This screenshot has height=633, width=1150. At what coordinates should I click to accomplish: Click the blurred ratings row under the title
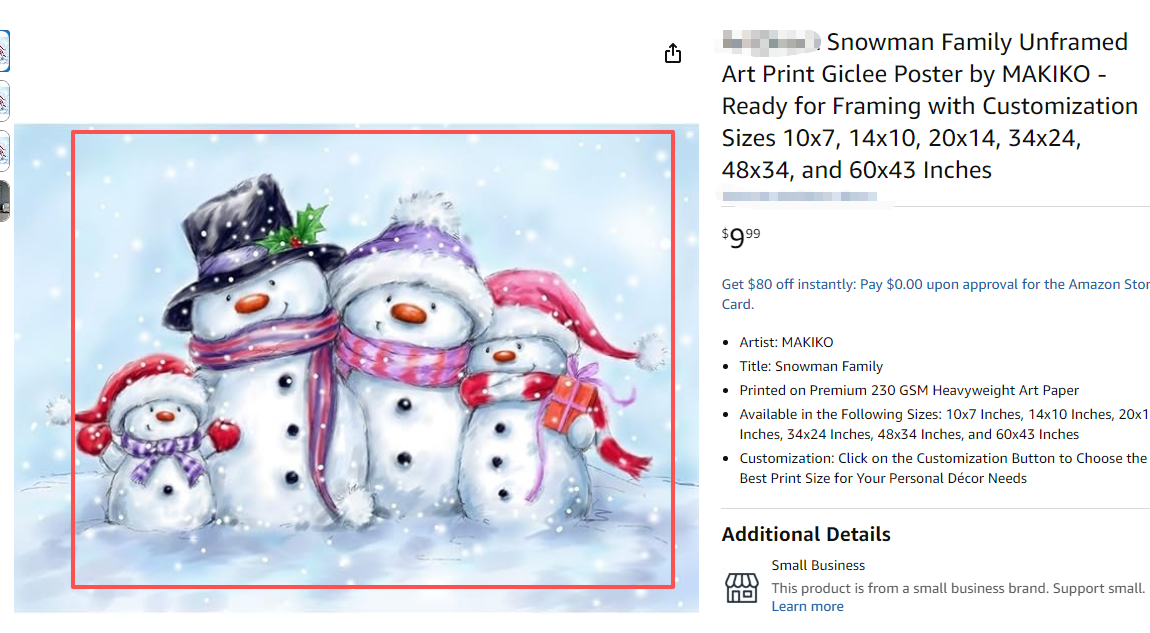pos(799,197)
